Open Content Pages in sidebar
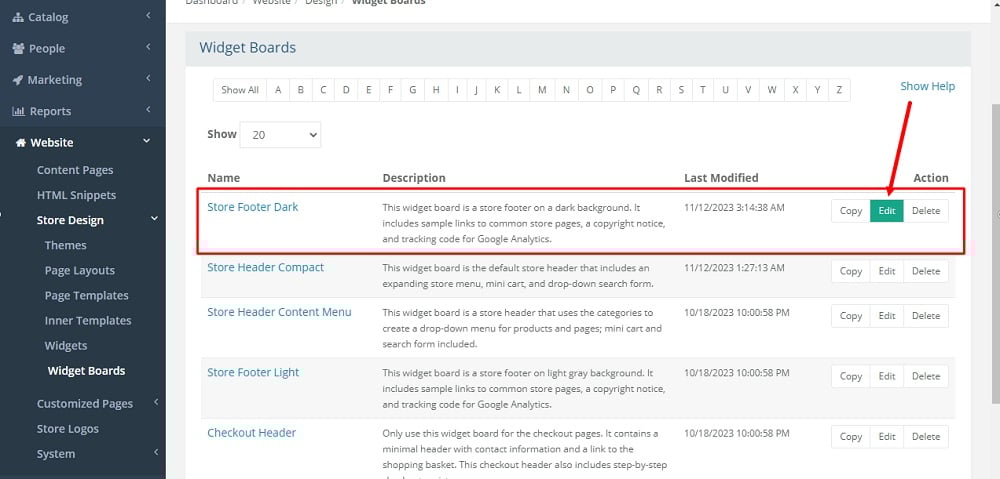Screen dimensions: 1000x479 pyautogui.click(x=75, y=170)
